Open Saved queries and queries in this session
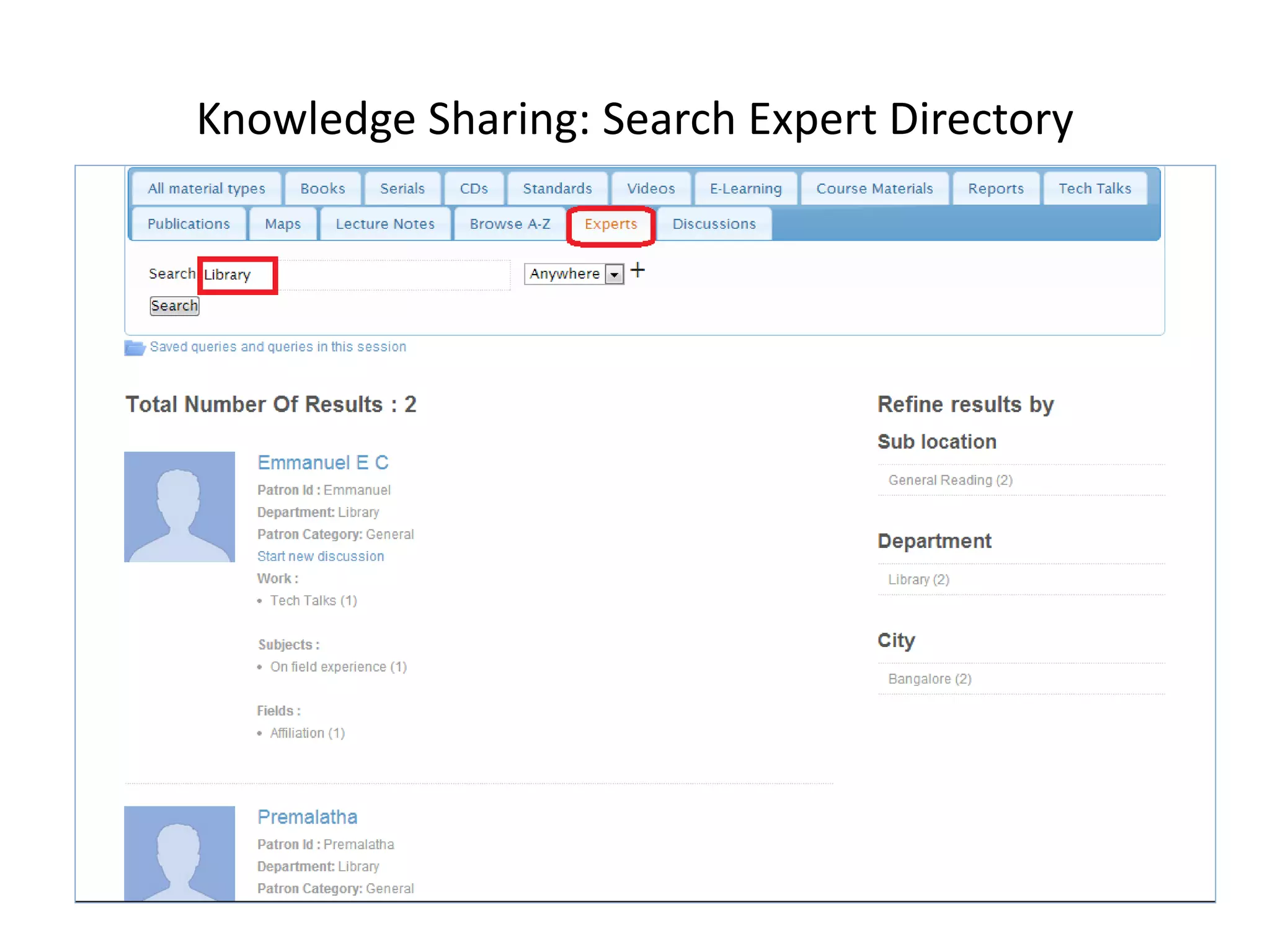 (x=278, y=347)
